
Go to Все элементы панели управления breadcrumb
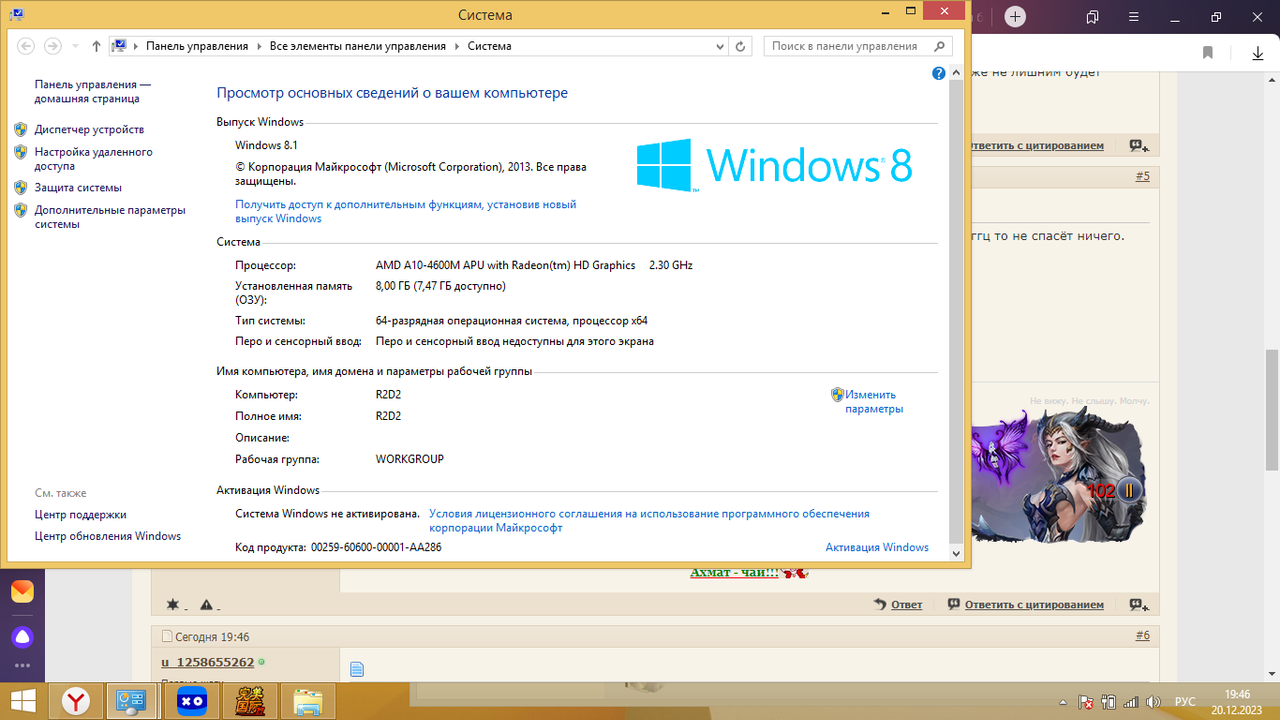coord(357,46)
